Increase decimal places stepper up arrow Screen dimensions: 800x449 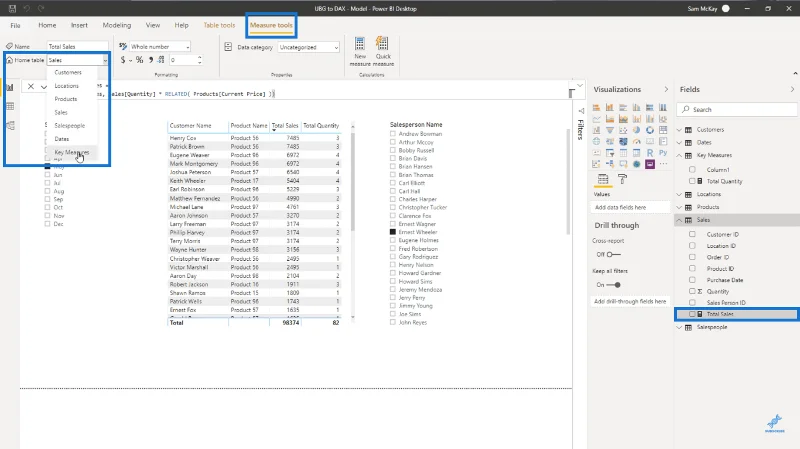pyautogui.click(x=199, y=58)
